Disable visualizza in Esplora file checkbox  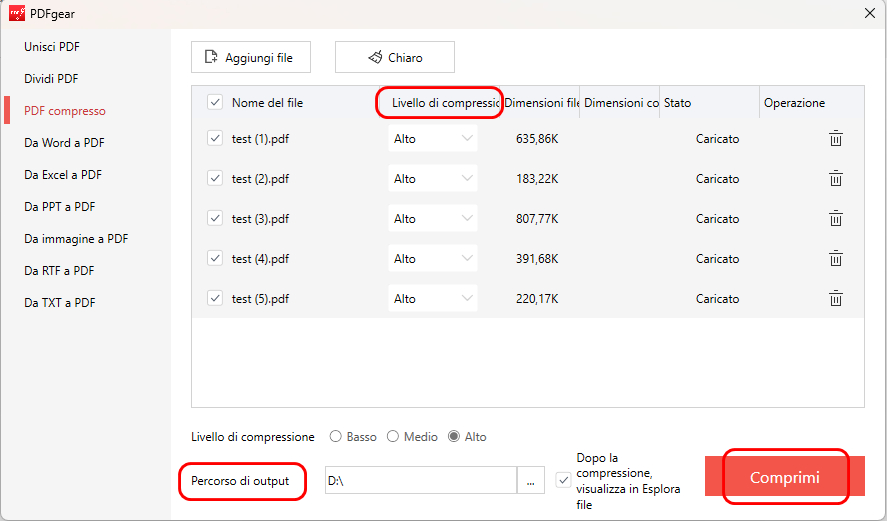564,481
